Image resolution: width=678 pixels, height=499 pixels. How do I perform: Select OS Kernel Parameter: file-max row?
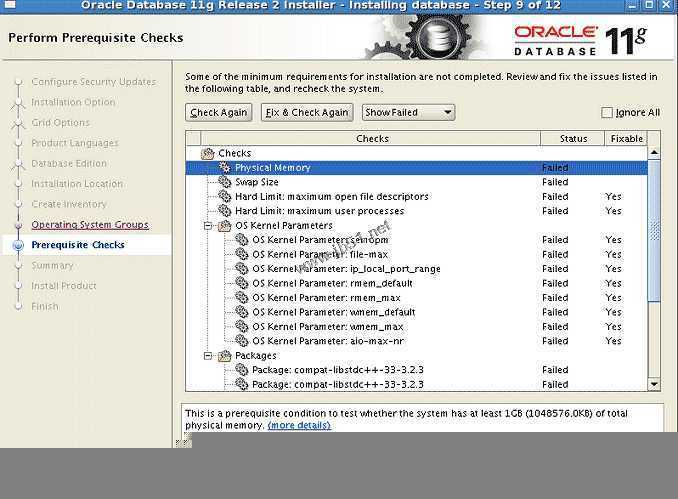tap(416, 254)
